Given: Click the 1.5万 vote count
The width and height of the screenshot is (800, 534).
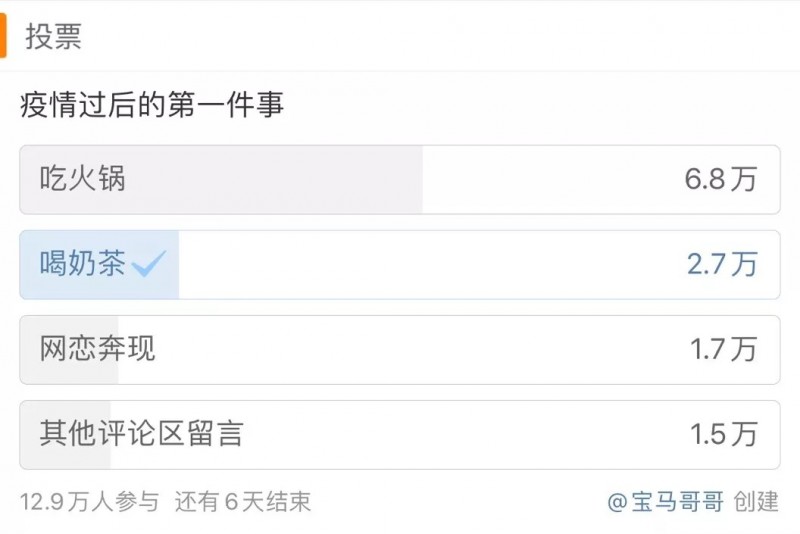Looking at the screenshot, I should point(723,434).
